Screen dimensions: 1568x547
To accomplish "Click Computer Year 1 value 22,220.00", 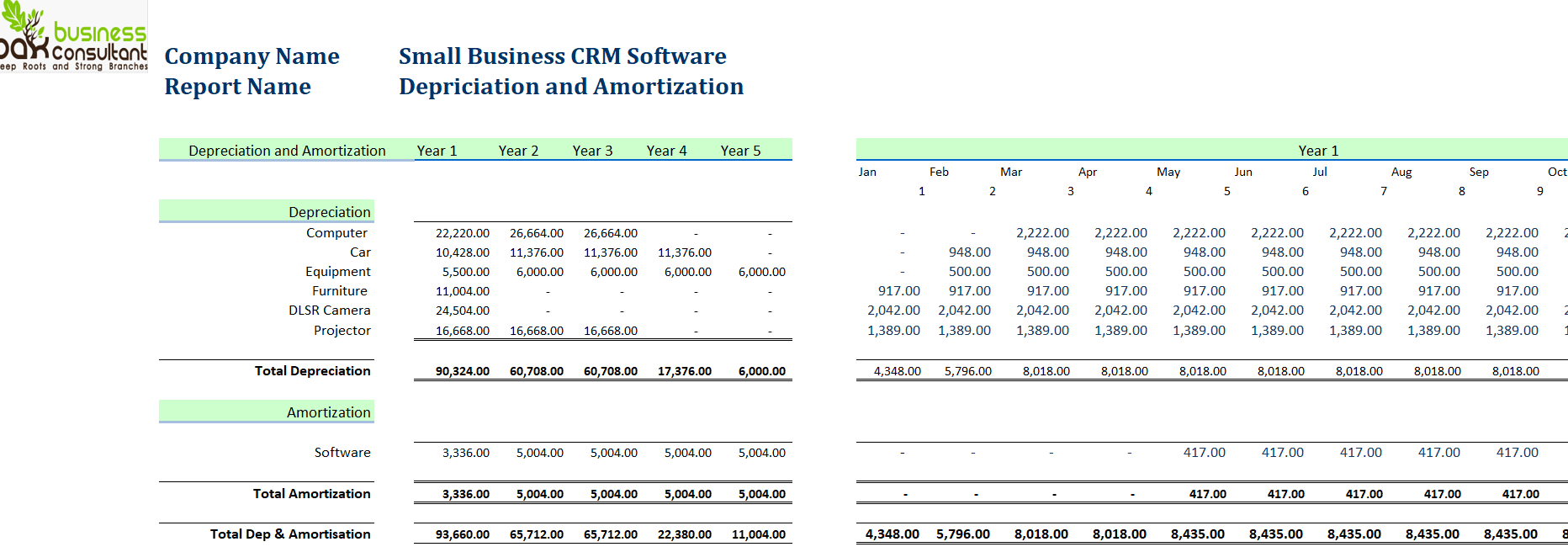I will pyautogui.click(x=462, y=233).
